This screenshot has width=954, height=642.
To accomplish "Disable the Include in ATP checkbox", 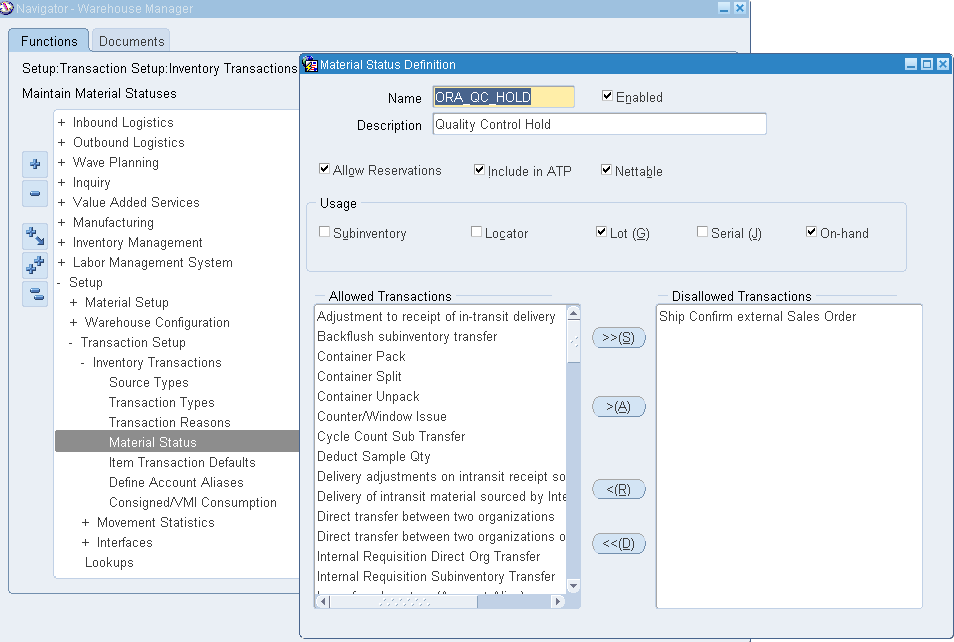I will 479,170.
